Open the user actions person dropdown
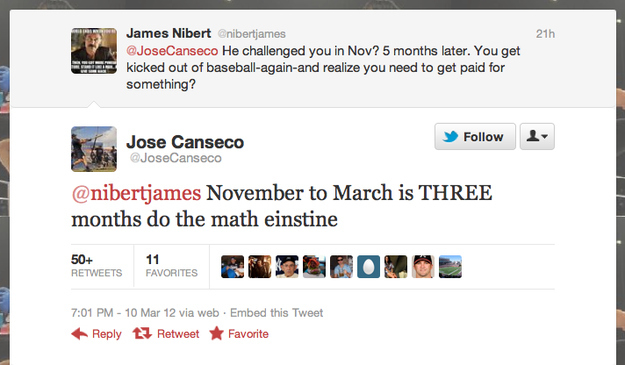Screen dimensions: 625x365 click(x=537, y=136)
